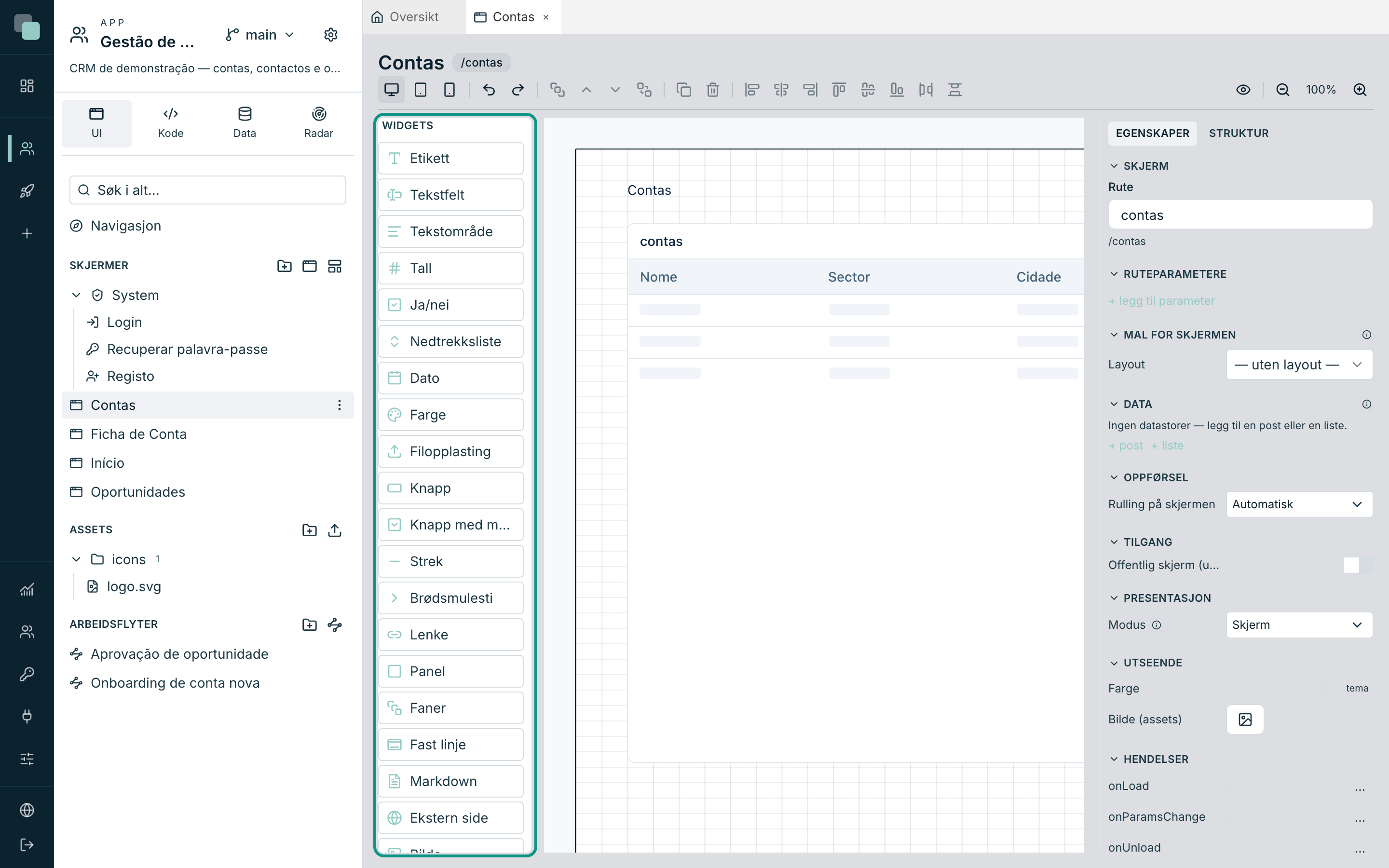Screen dimensions: 1389x868
Task: Select the Markdown widget
Action: 451,781
